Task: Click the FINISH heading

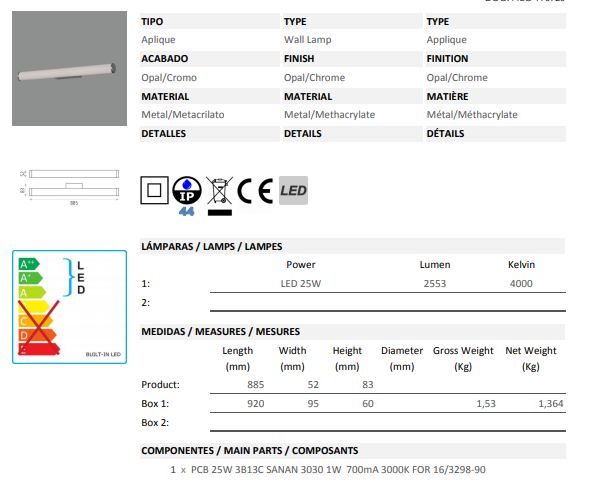Action: point(299,58)
